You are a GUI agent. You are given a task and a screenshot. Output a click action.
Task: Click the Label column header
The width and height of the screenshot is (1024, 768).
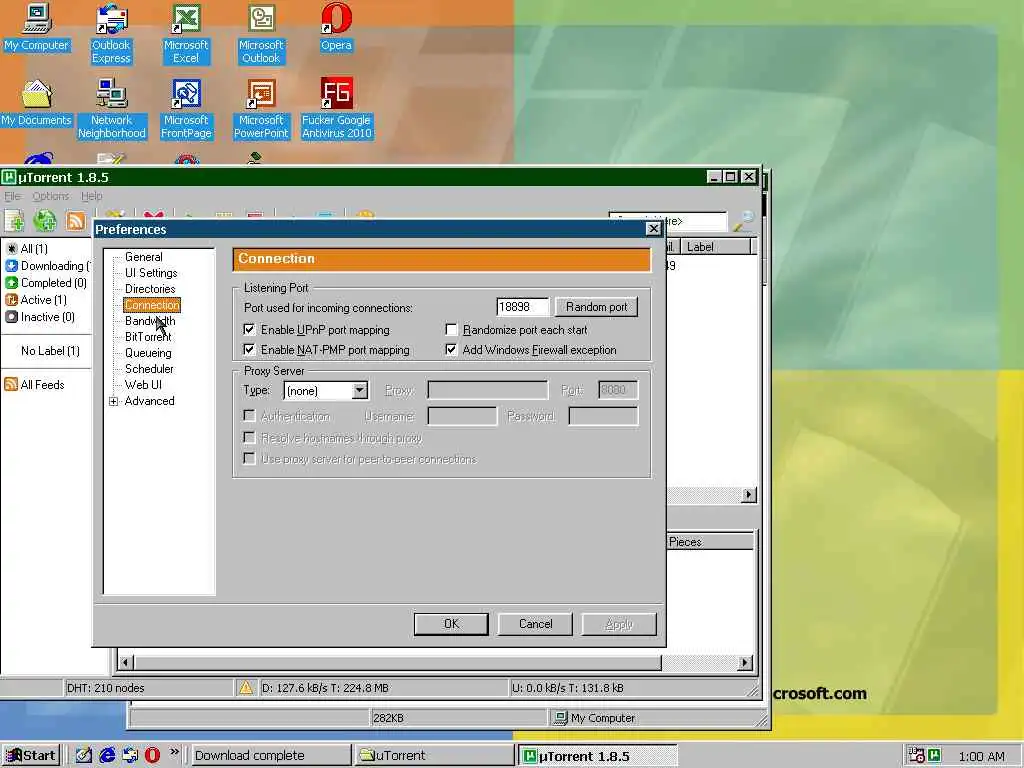point(717,247)
